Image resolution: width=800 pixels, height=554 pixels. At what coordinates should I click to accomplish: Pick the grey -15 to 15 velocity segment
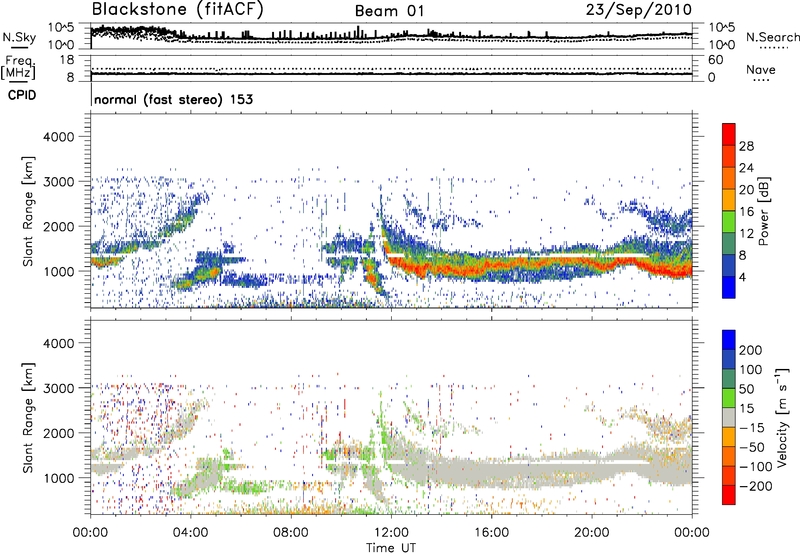[x=729, y=417]
